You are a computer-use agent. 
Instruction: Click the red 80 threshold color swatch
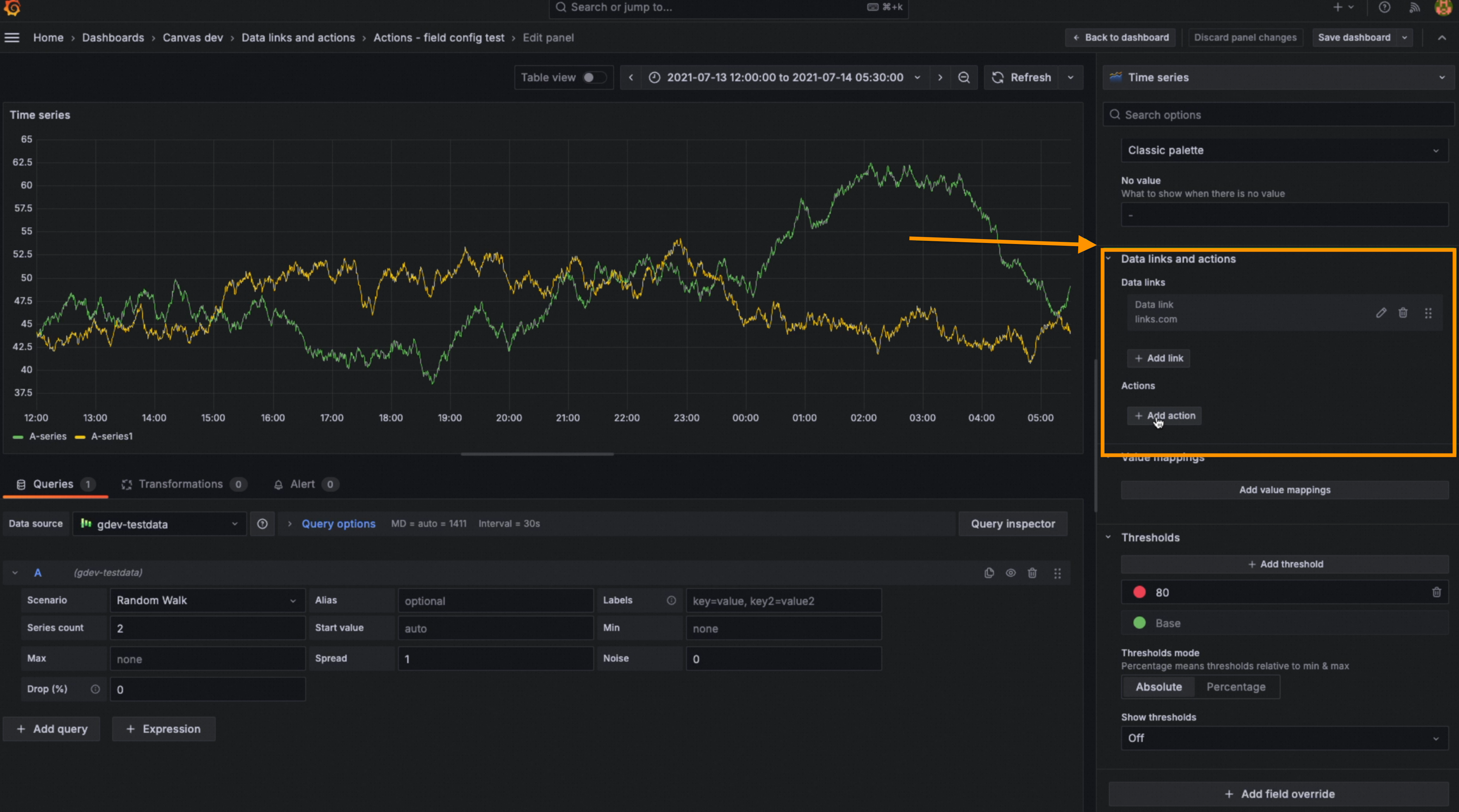point(1140,592)
